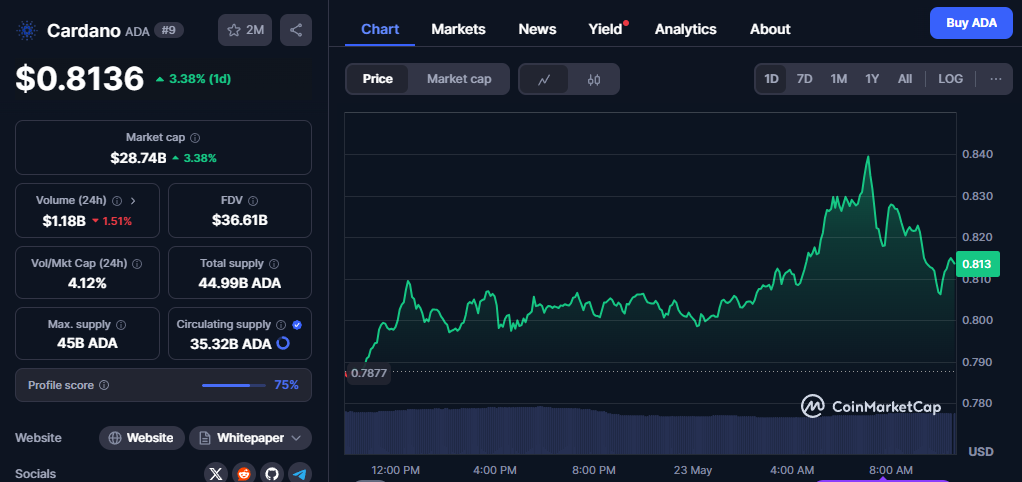The height and width of the screenshot is (482, 1022).
Task: Open Cardano Reddit social link
Action: point(244,474)
